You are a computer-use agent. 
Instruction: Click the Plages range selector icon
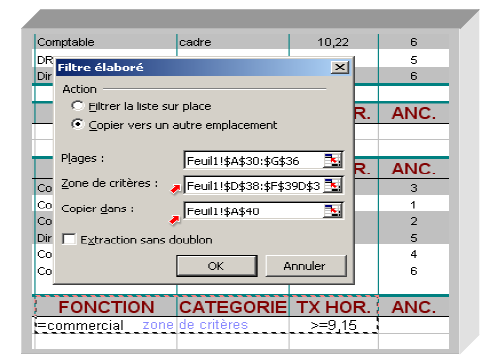tap(333, 160)
